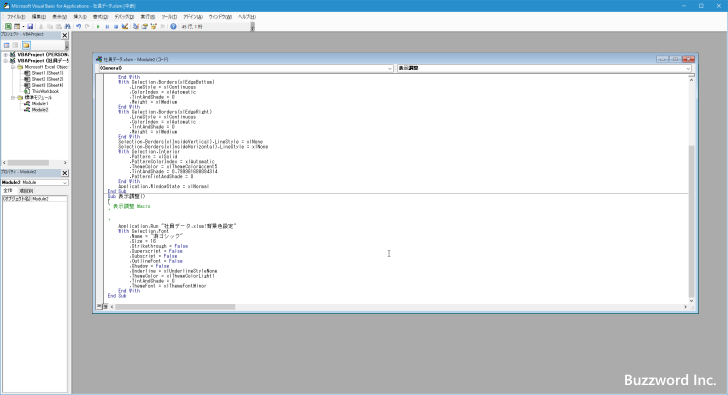Click the code window horizontal scrollbar thumb
The height and width of the screenshot is (395, 728).
[x=175, y=307]
